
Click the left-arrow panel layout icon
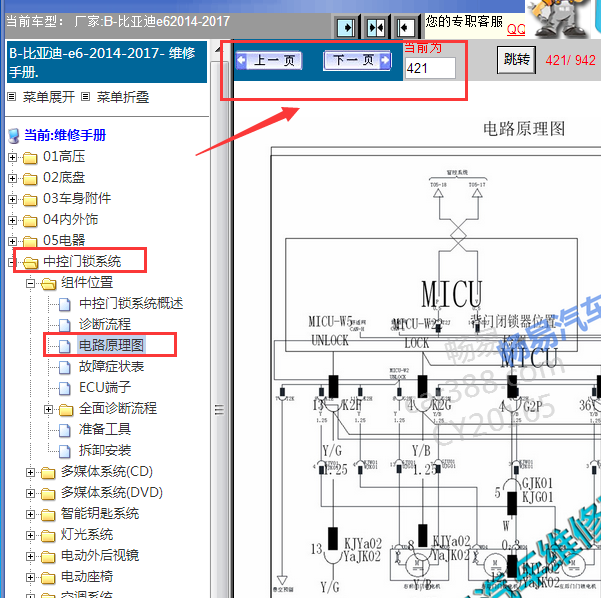[406, 28]
